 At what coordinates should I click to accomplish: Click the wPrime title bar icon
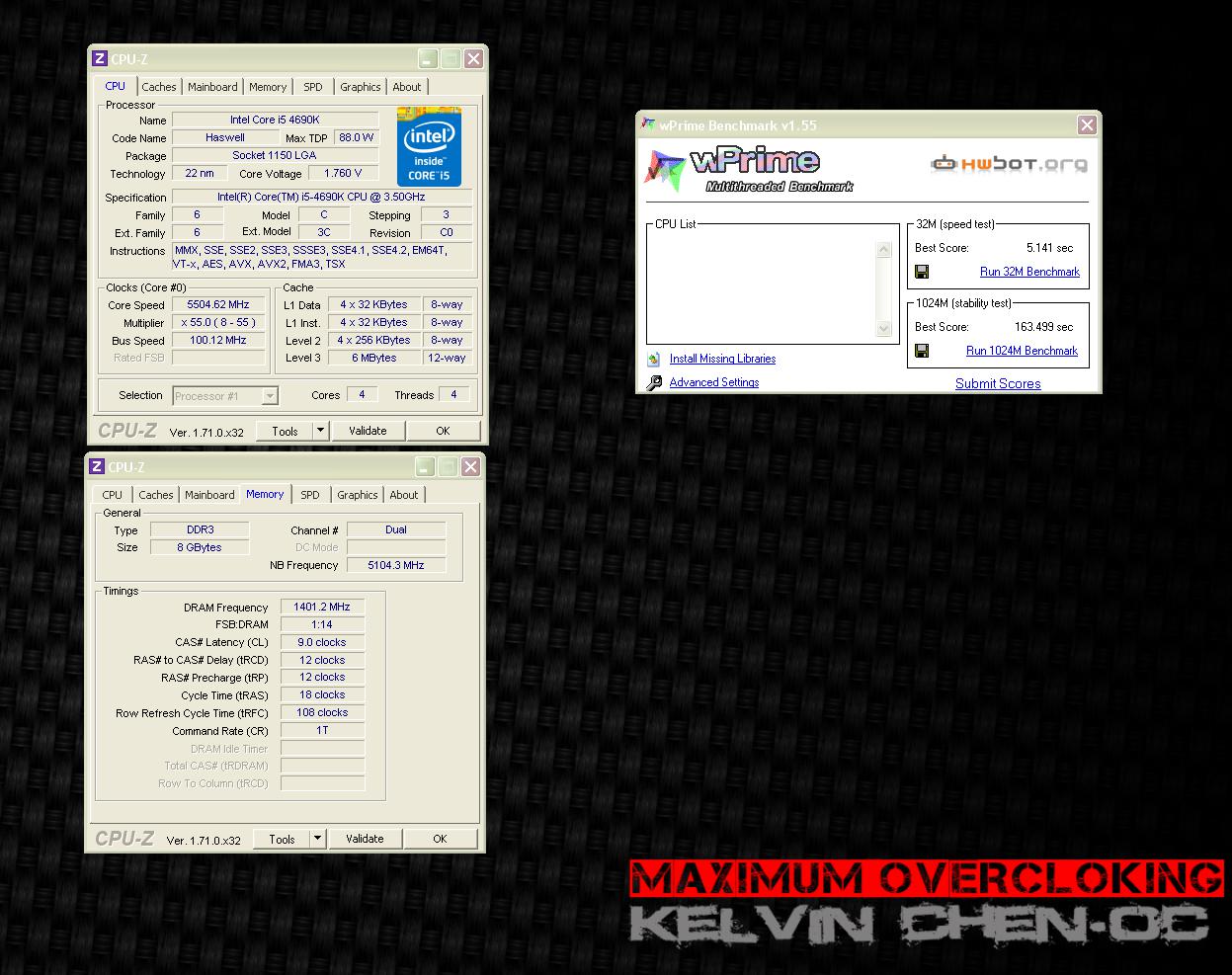pos(648,124)
